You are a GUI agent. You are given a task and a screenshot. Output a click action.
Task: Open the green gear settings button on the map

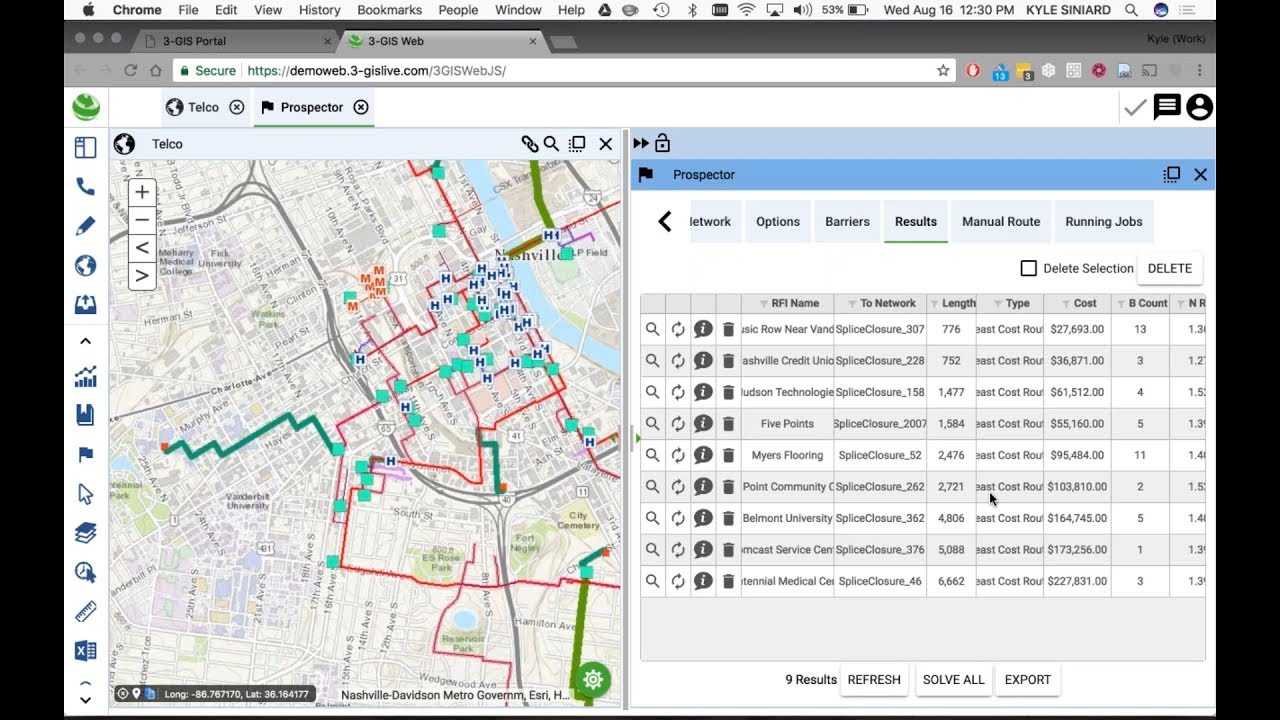coord(593,680)
